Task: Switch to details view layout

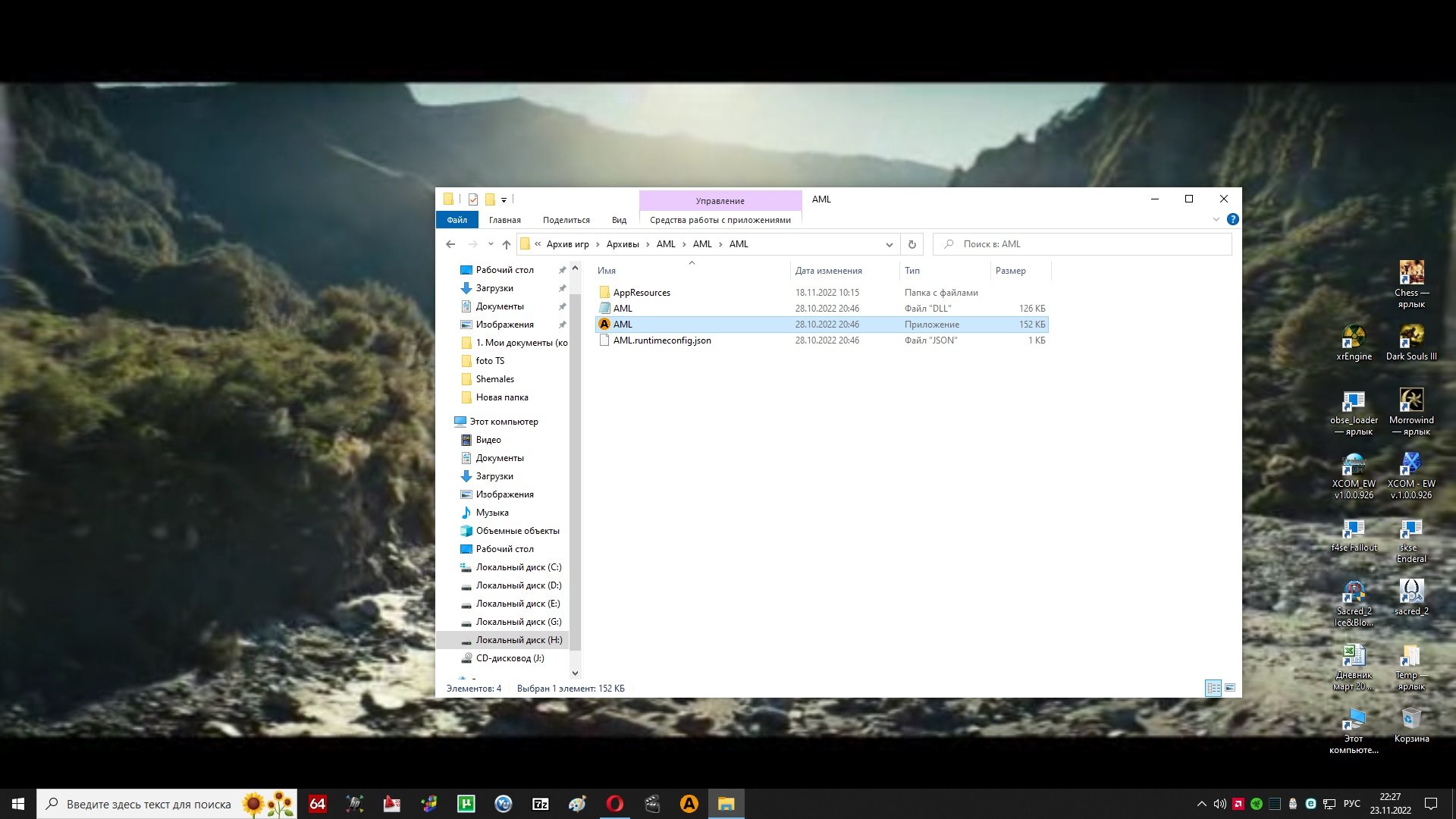Action: 1213,688
